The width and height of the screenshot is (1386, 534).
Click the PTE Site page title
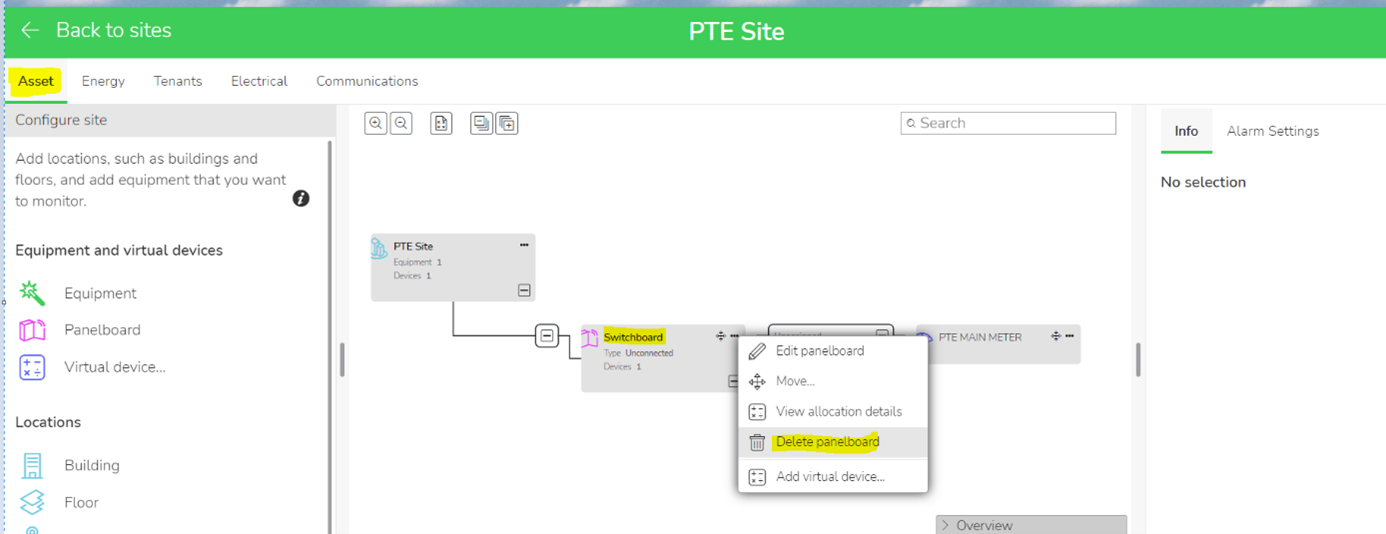click(736, 31)
